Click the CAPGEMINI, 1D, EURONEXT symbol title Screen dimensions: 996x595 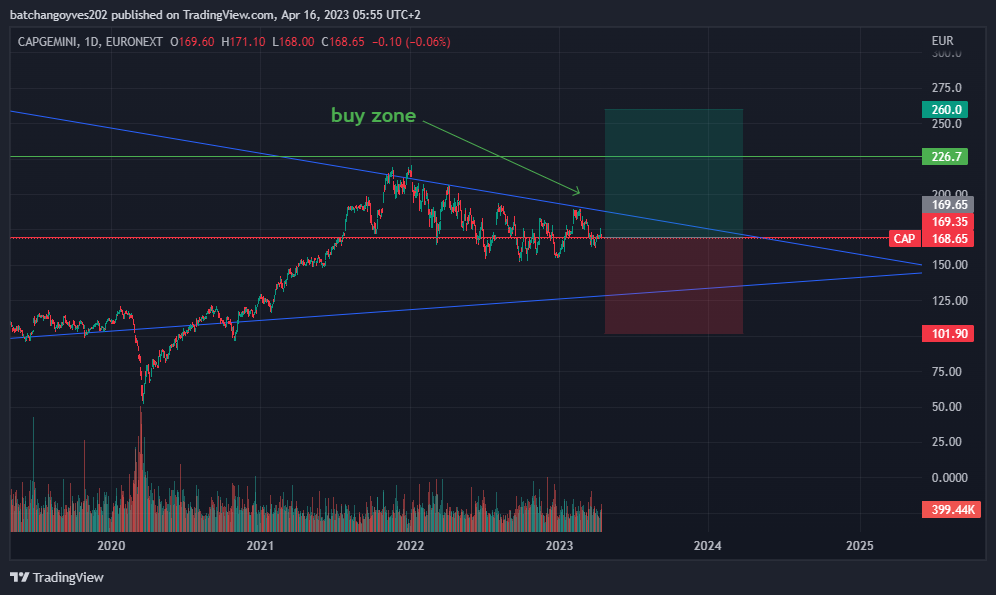point(90,42)
